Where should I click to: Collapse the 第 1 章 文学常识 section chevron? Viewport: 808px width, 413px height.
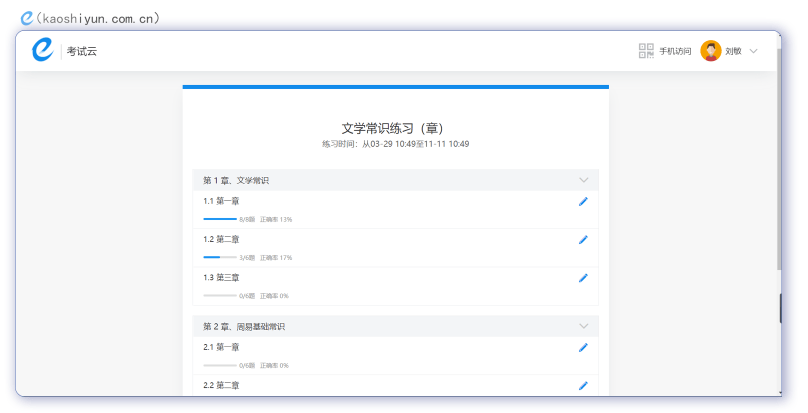pos(584,180)
